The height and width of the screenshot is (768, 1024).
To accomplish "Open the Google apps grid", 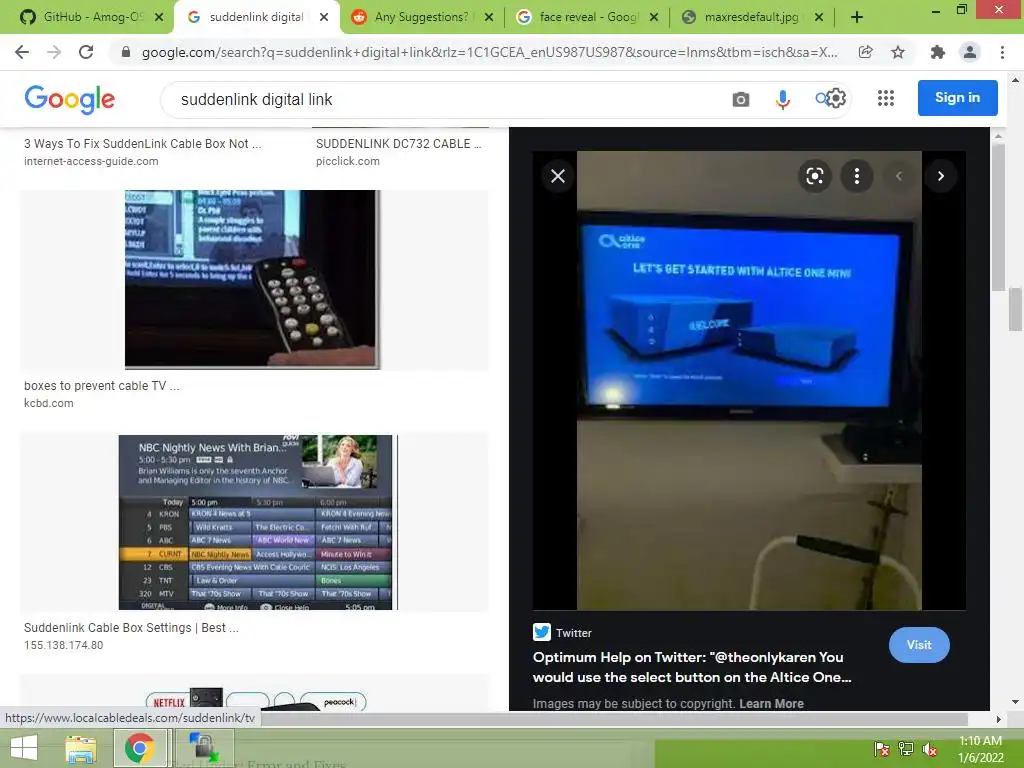I will click(886, 98).
